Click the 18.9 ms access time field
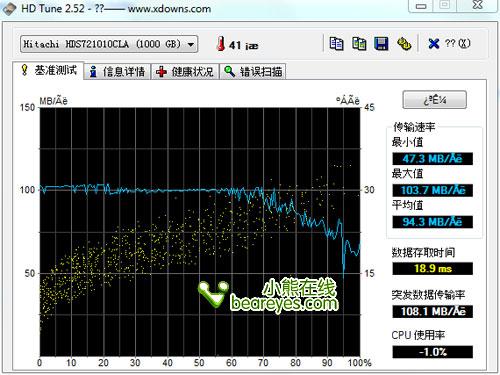This screenshot has width=500, height=375. (432, 269)
